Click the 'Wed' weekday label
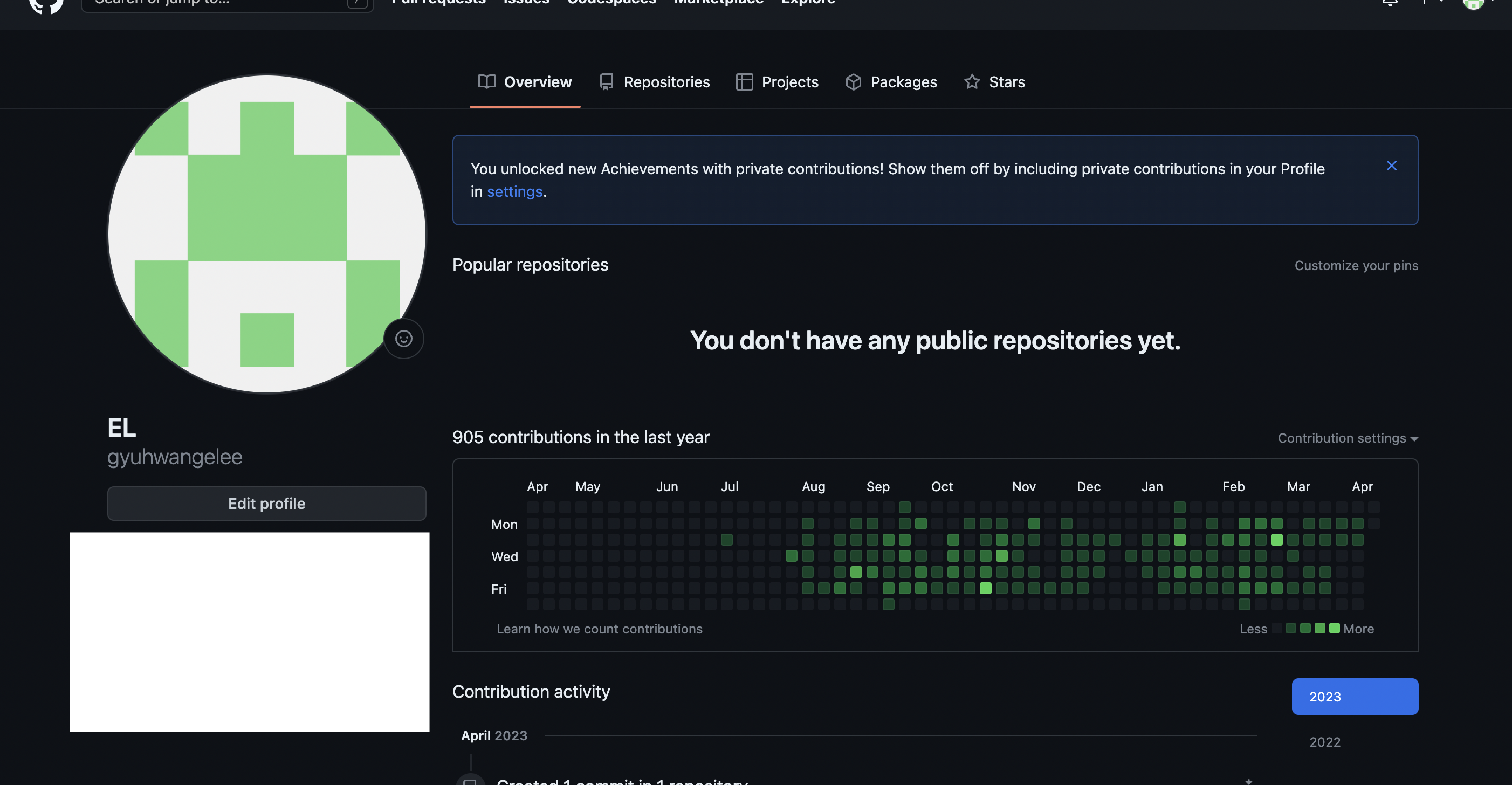Screen dimensions: 1512x785 [x=504, y=557]
